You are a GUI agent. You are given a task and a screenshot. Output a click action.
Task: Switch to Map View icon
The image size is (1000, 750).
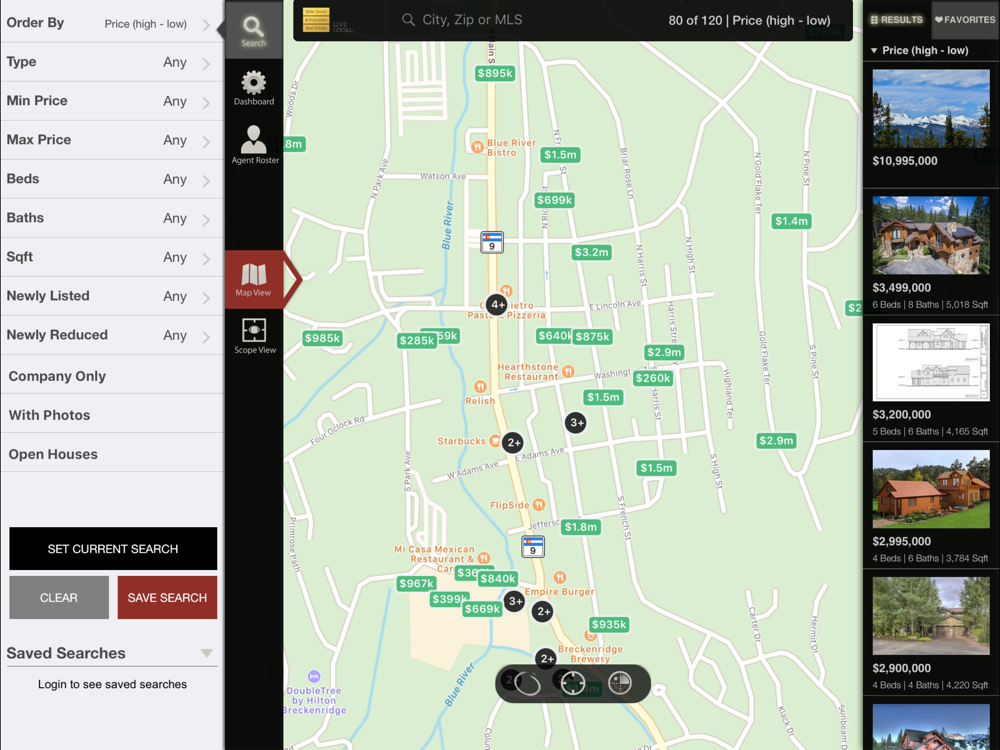253,279
